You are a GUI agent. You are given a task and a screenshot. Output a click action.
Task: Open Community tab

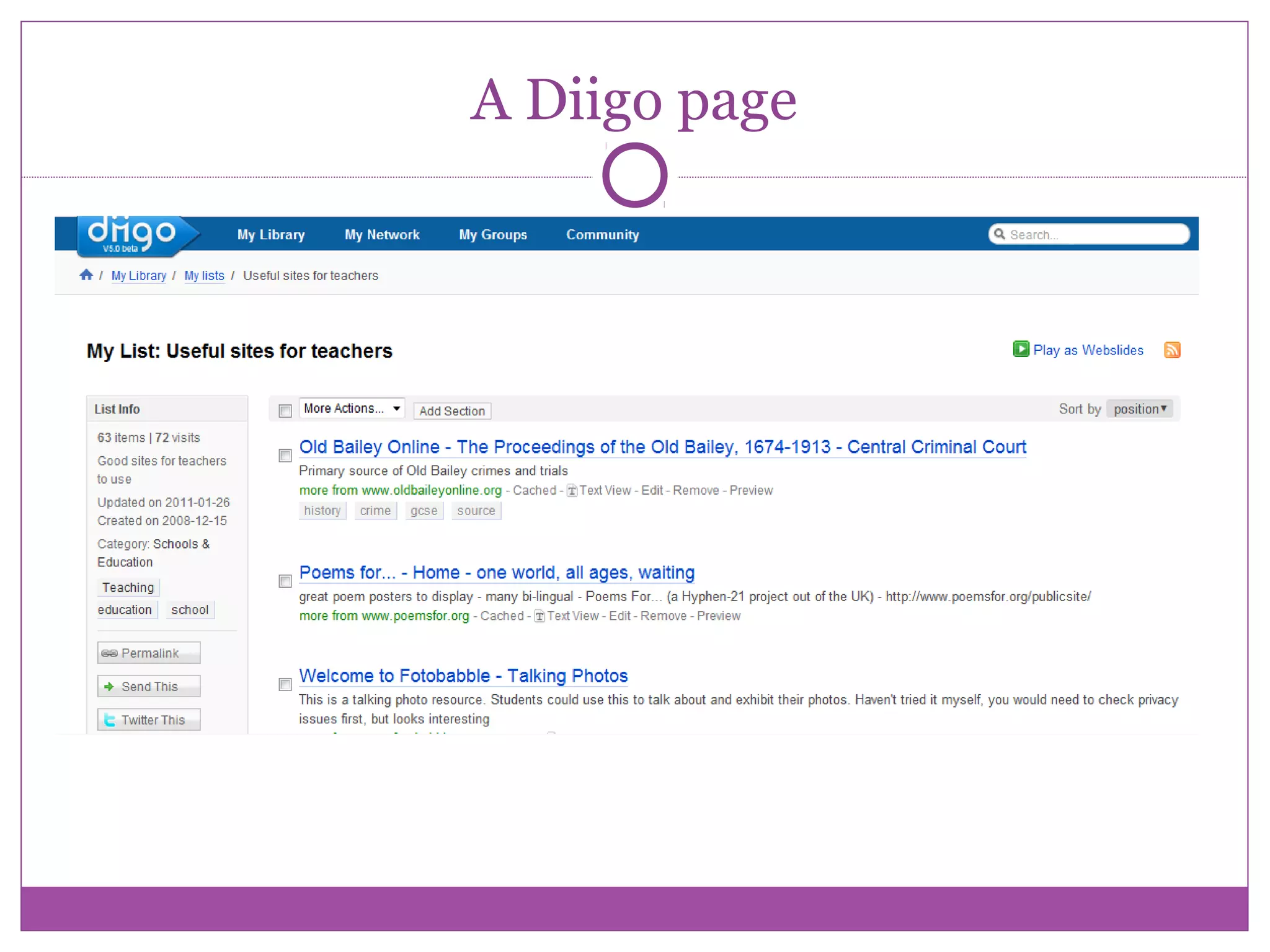click(x=602, y=235)
